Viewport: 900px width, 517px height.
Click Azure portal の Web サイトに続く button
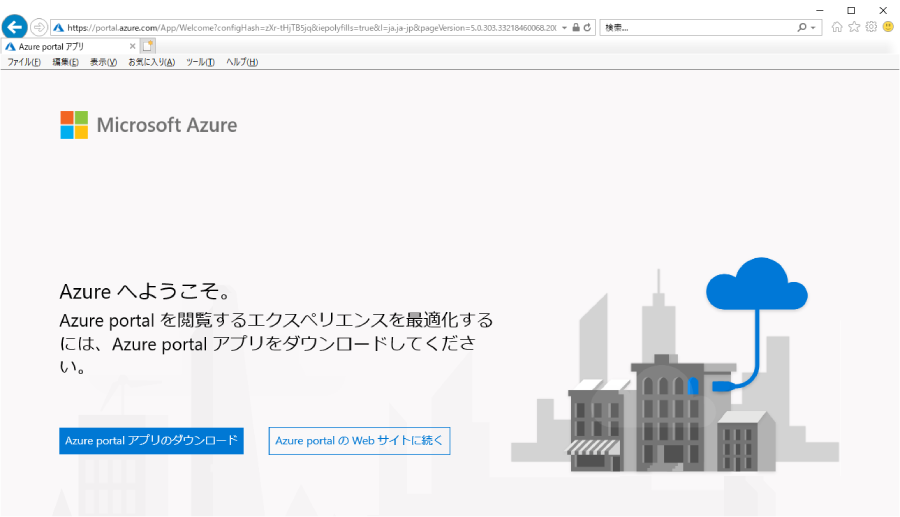pyautogui.click(x=359, y=441)
